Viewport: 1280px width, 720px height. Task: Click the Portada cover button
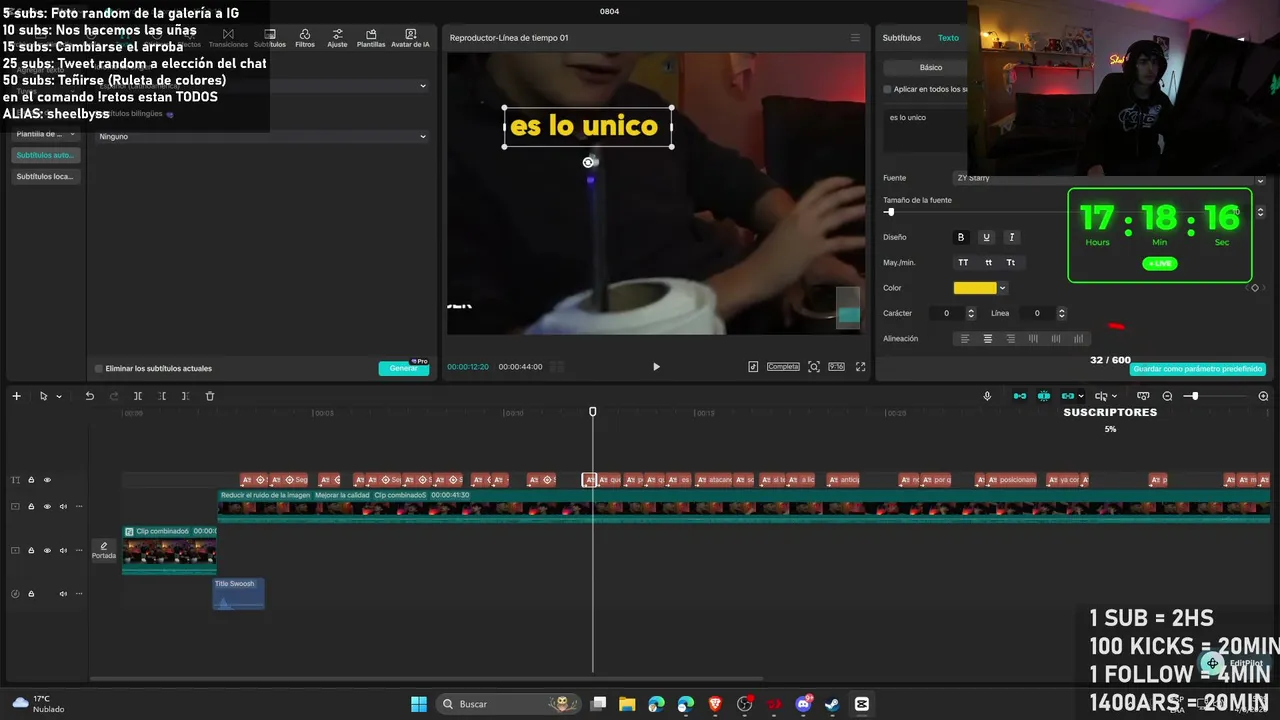point(104,551)
